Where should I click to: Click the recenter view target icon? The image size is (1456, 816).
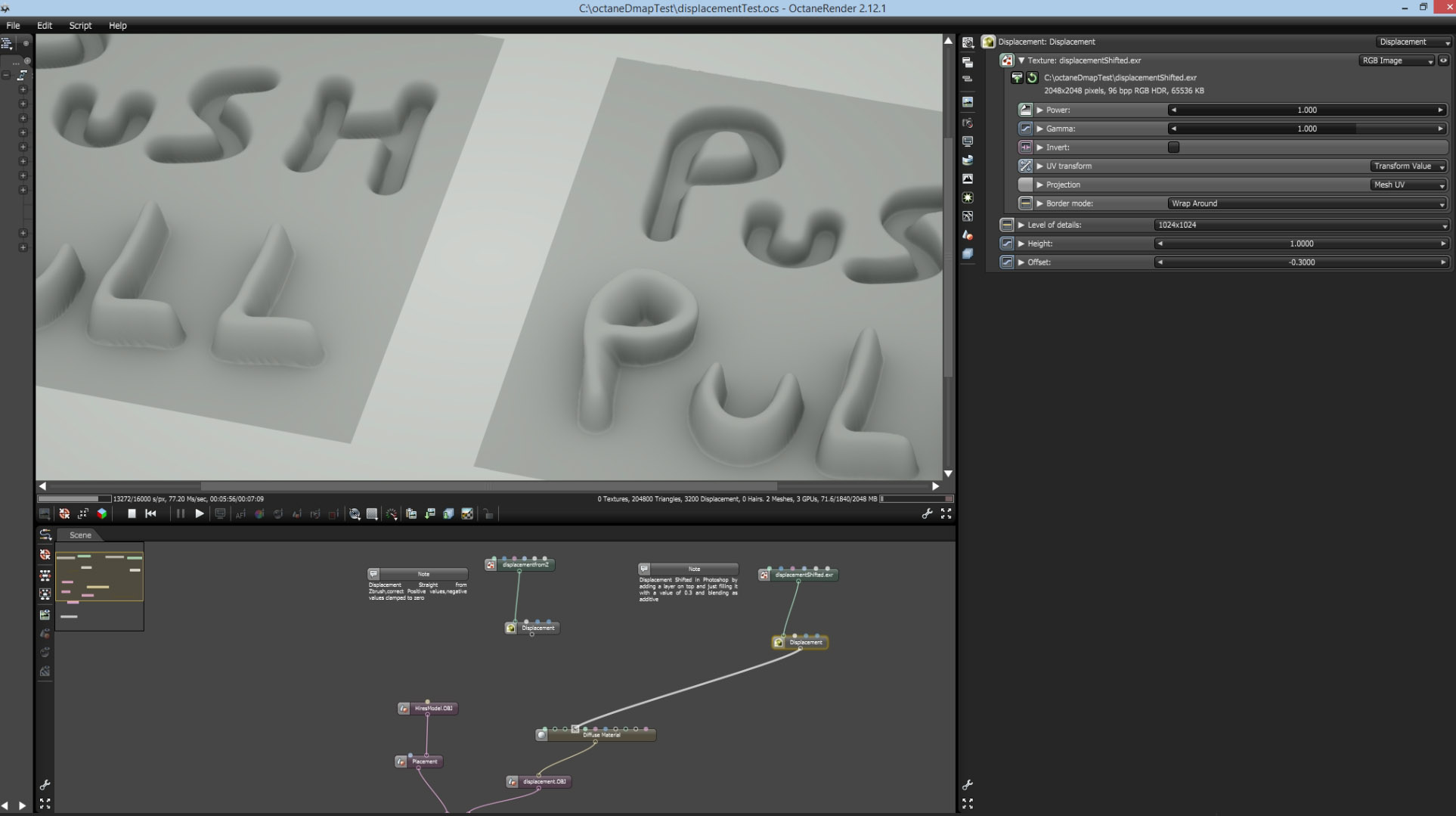(x=64, y=513)
